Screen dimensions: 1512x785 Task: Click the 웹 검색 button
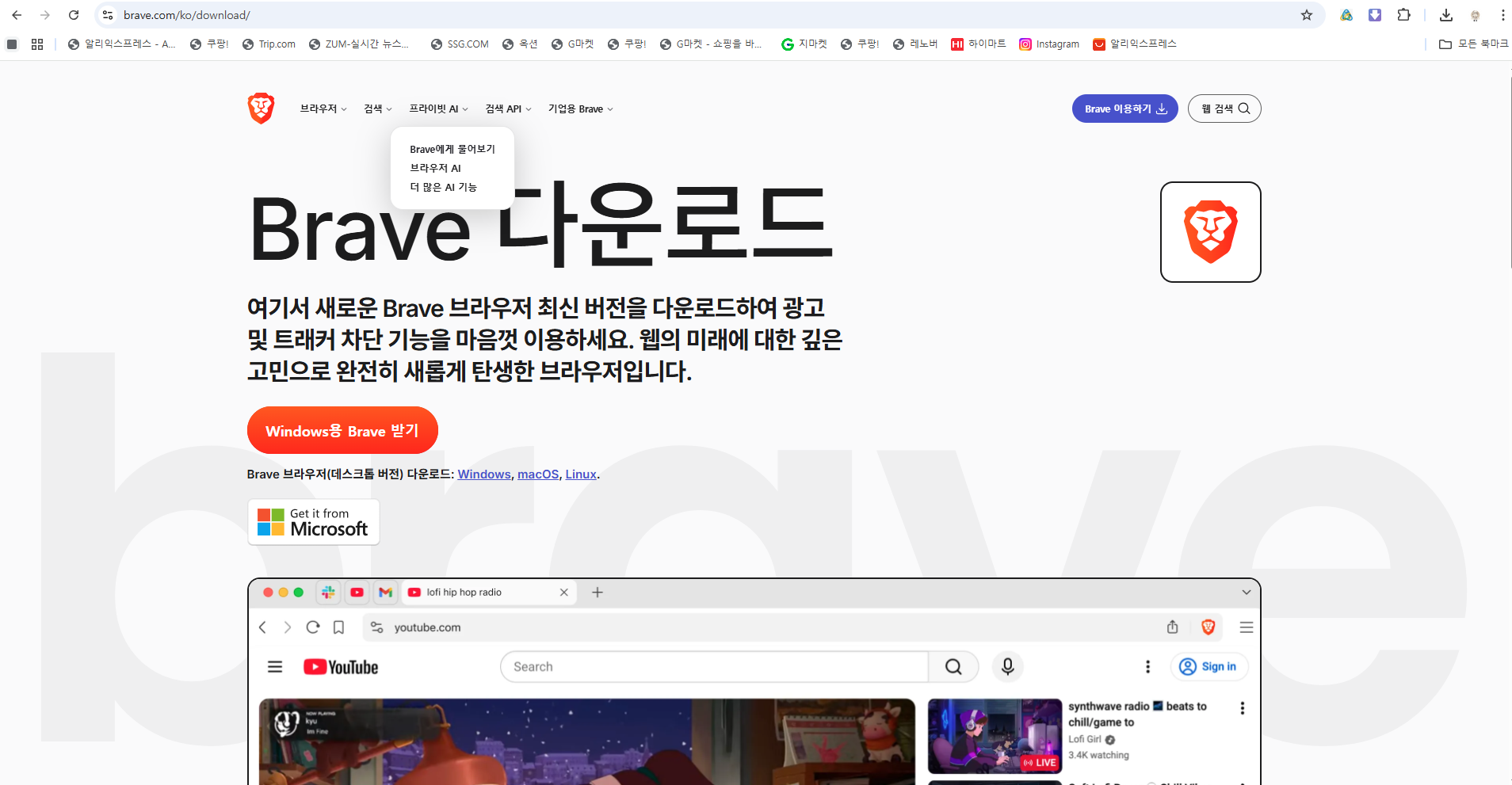(1224, 109)
